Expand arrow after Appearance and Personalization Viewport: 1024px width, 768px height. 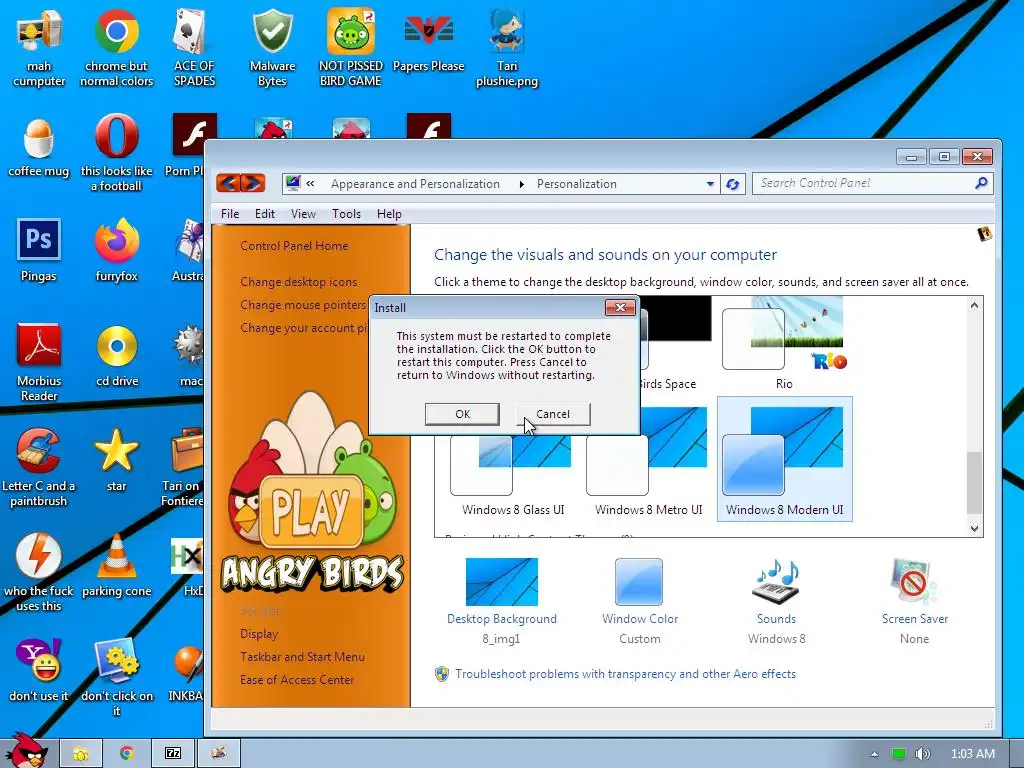coord(521,184)
